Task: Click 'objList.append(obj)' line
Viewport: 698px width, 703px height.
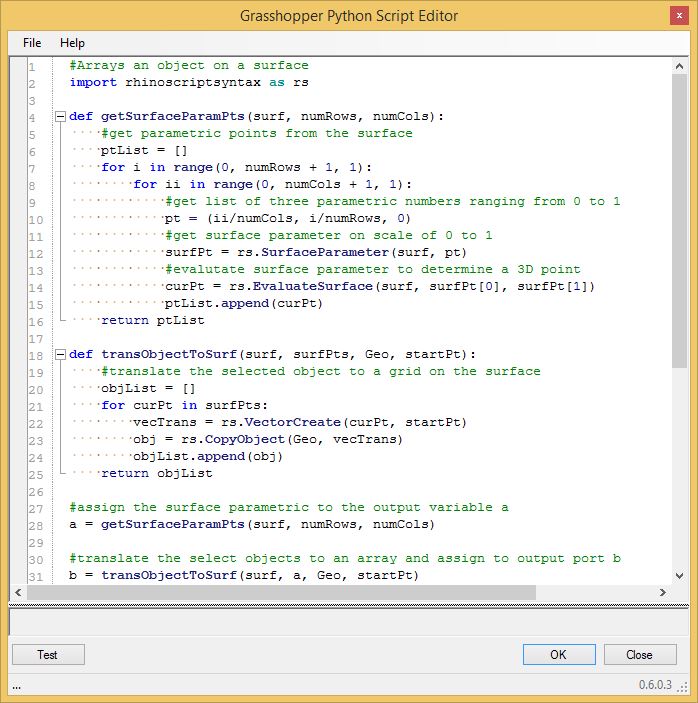Action: coord(208,457)
